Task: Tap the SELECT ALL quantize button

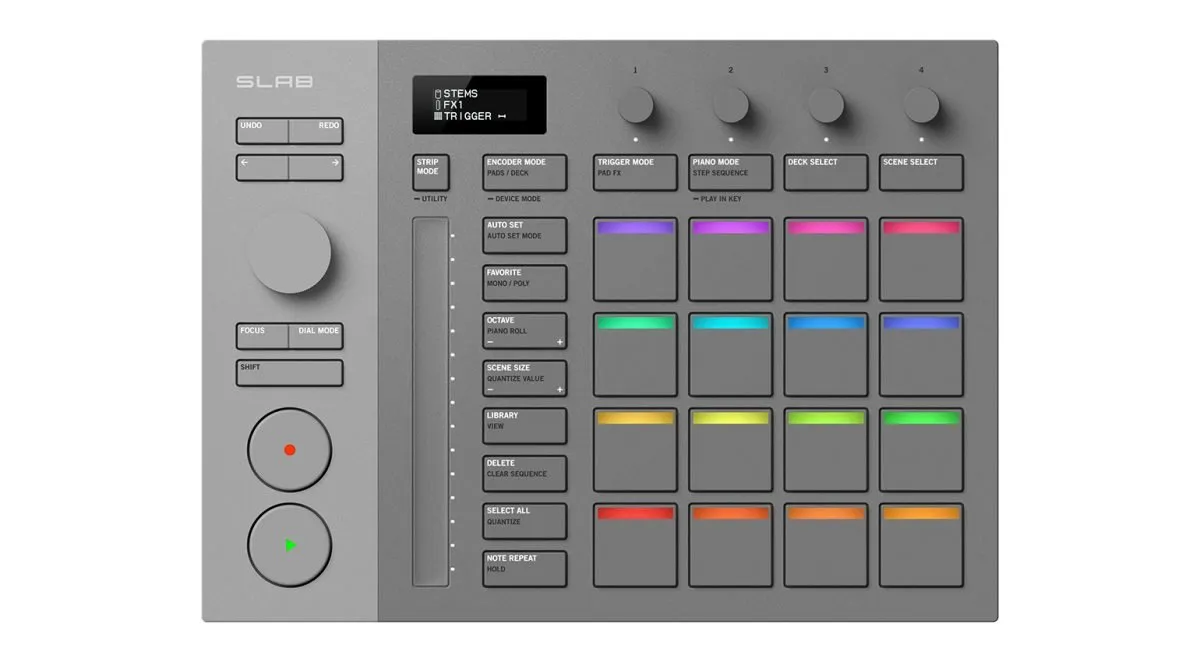Action: [523, 521]
